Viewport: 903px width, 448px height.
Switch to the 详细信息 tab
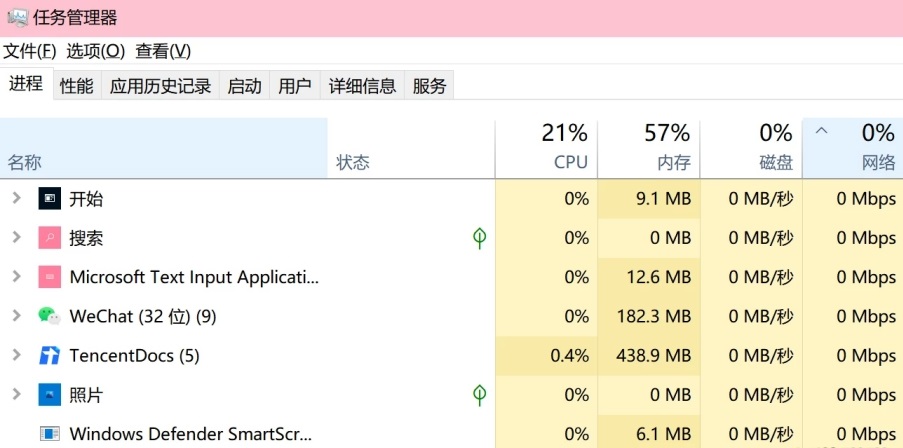363,86
